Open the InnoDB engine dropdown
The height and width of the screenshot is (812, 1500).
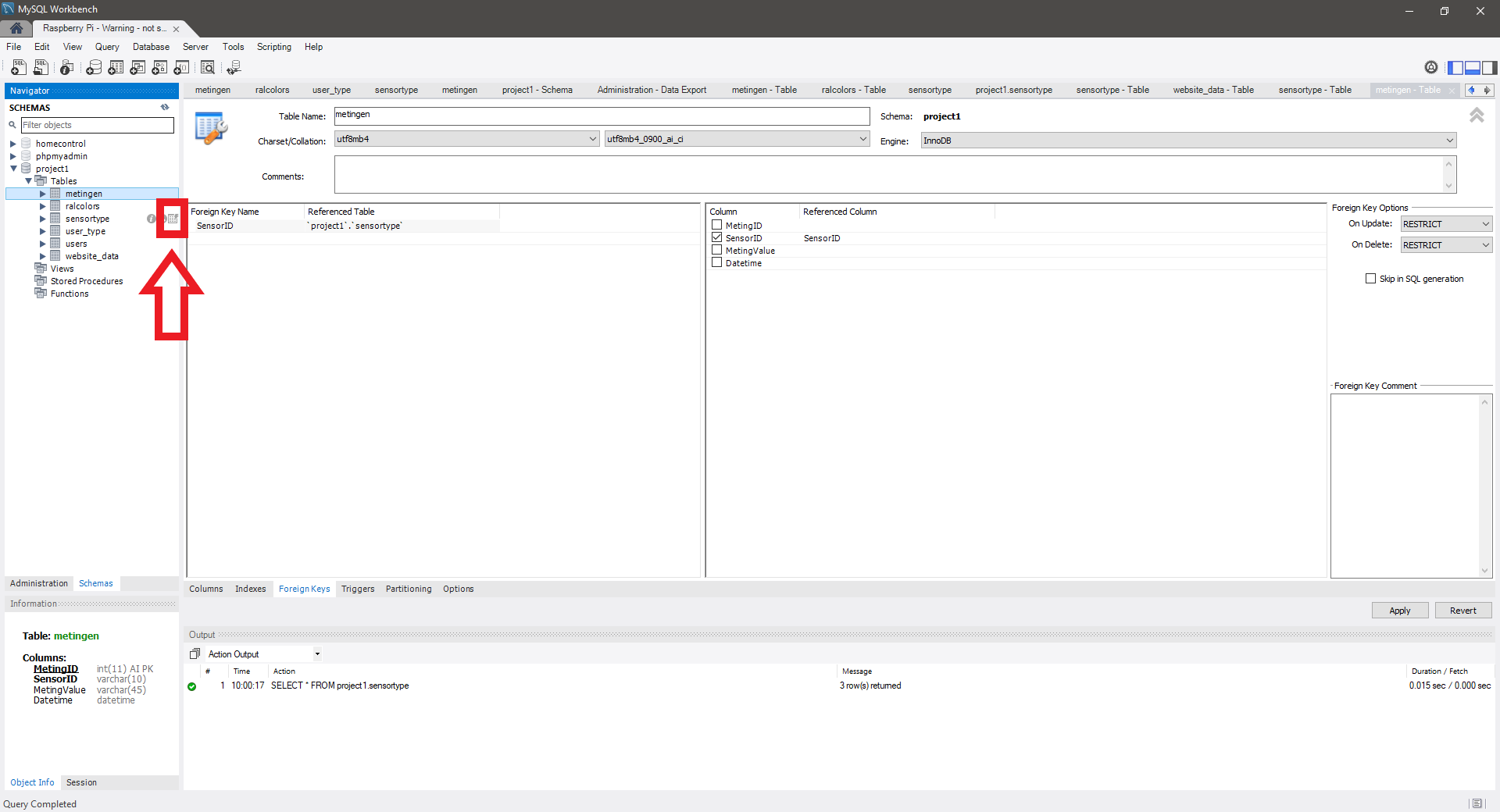coord(1188,141)
